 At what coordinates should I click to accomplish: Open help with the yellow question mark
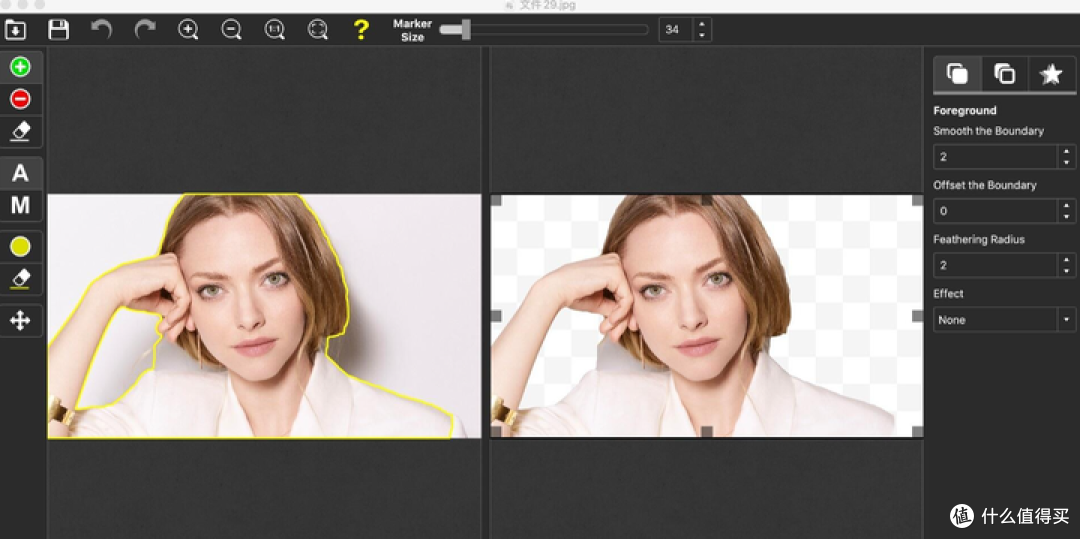click(x=361, y=30)
